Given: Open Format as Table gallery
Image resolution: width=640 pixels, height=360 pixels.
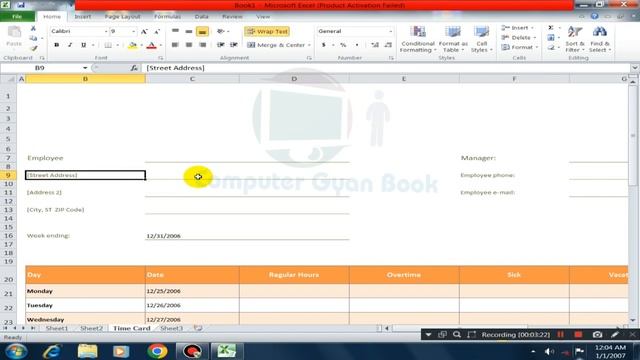Looking at the screenshot, I should [453, 39].
